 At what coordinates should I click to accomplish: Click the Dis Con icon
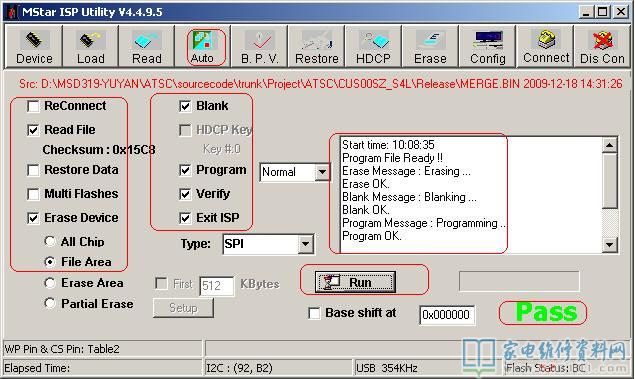602,46
